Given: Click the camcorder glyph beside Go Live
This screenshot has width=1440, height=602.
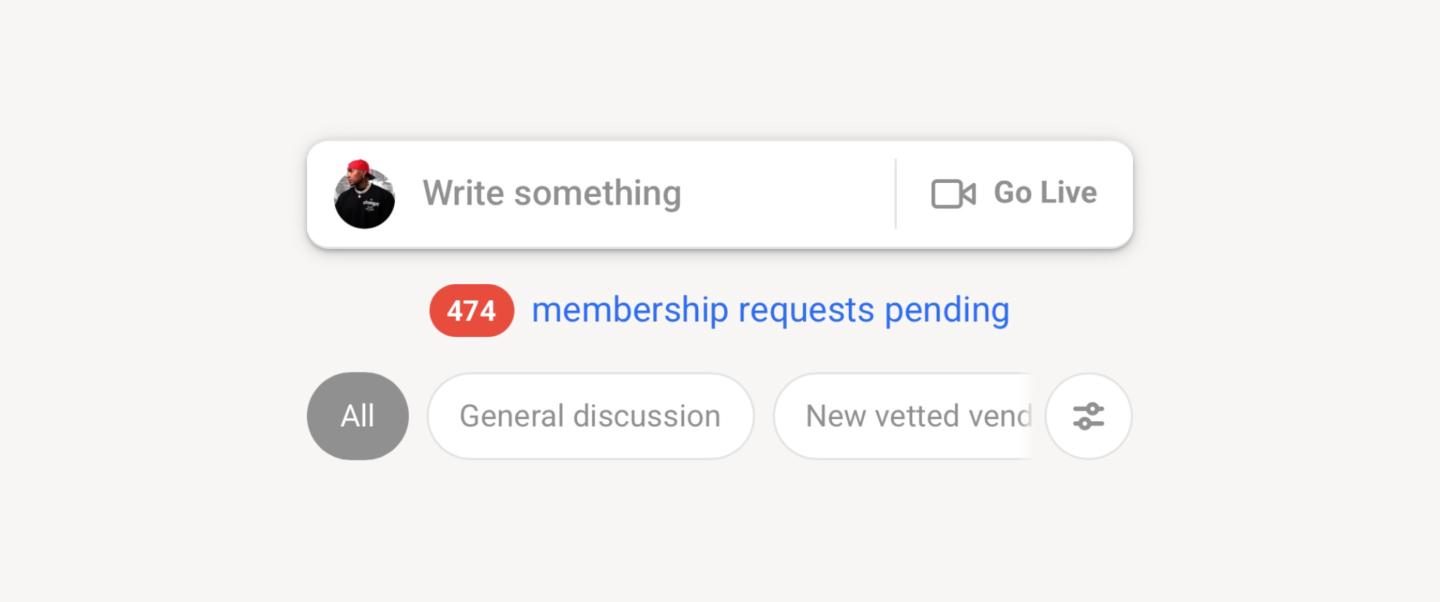Looking at the screenshot, I should coord(953,194).
